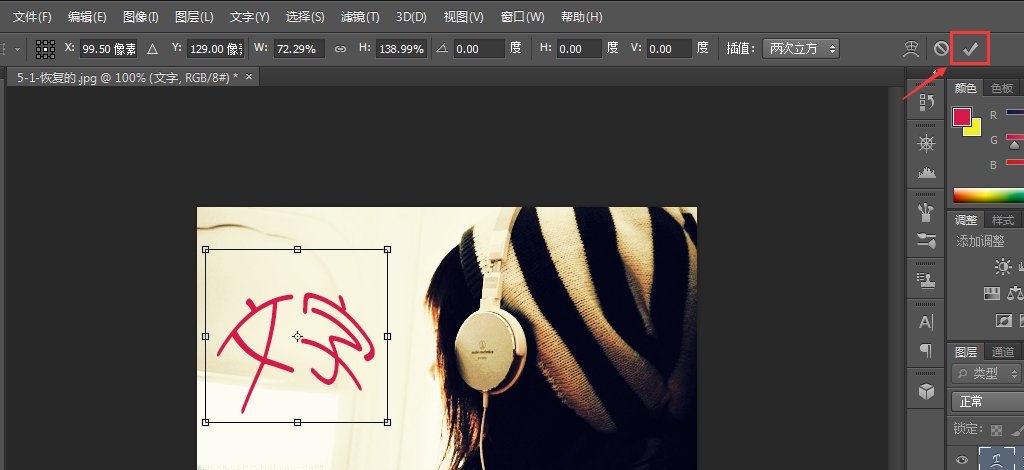Viewport: 1024px width, 470px height.
Task: Open the Paragraph panel icon
Action: pos(926,351)
